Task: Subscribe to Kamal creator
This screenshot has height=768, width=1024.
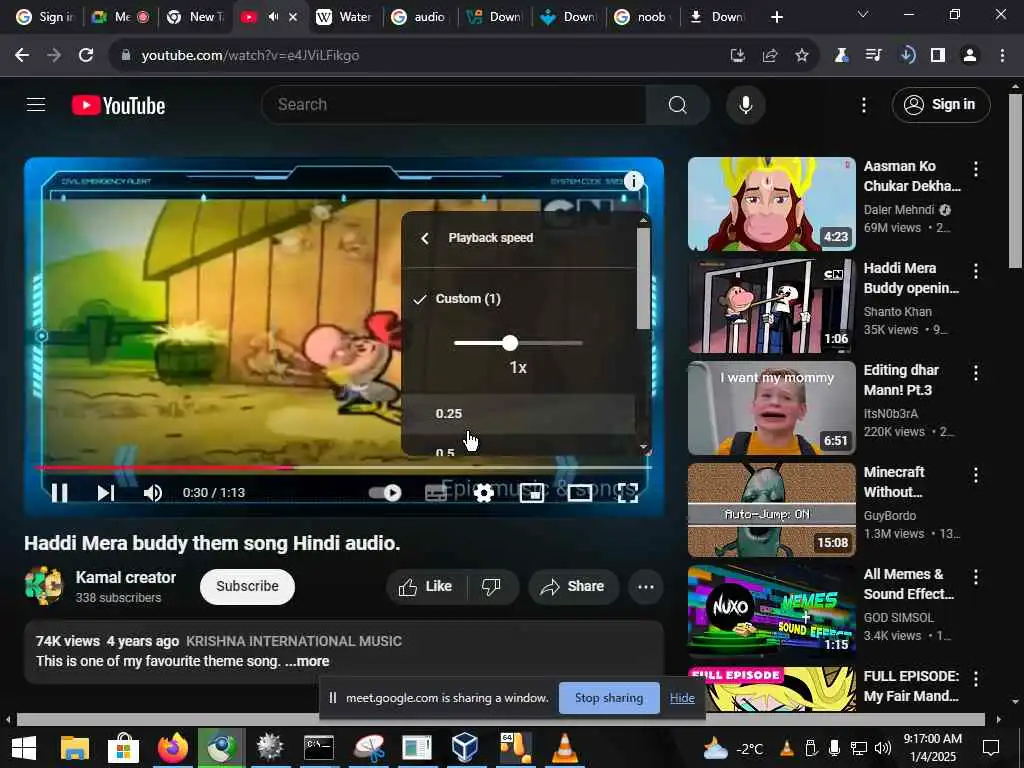Action: tap(247, 586)
